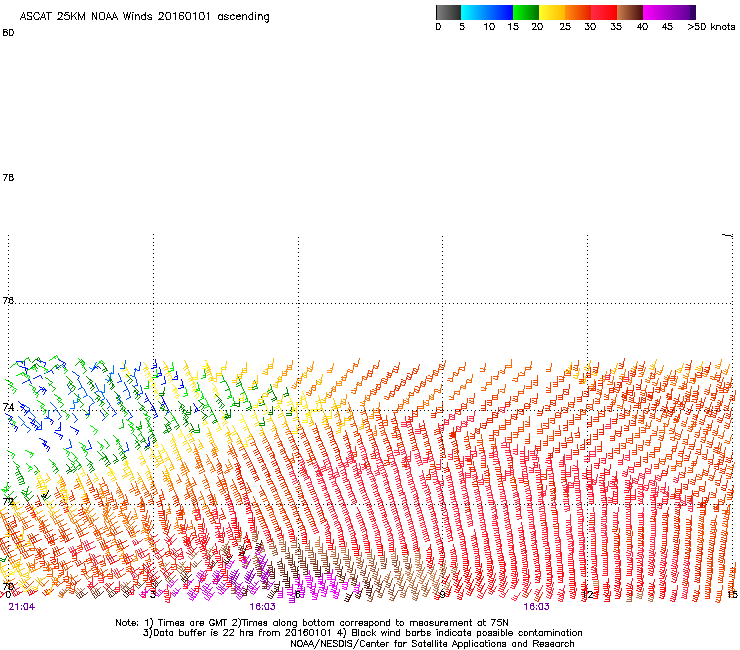Viewport: 740px width, 650px height.
Task: Click the '35' label under the color bar
Action: [x=616, y=27]
